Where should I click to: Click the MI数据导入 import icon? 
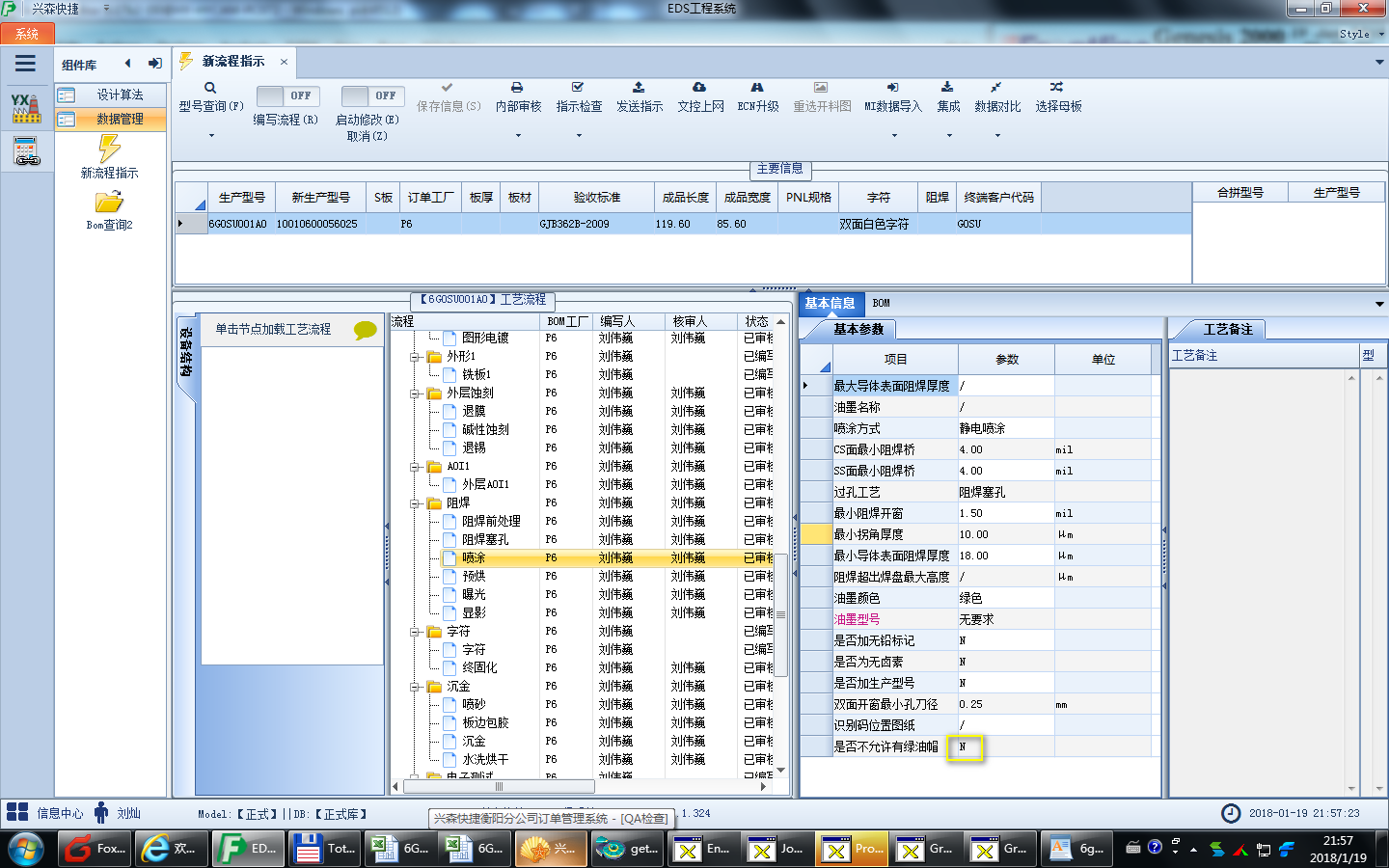point(892,88)
